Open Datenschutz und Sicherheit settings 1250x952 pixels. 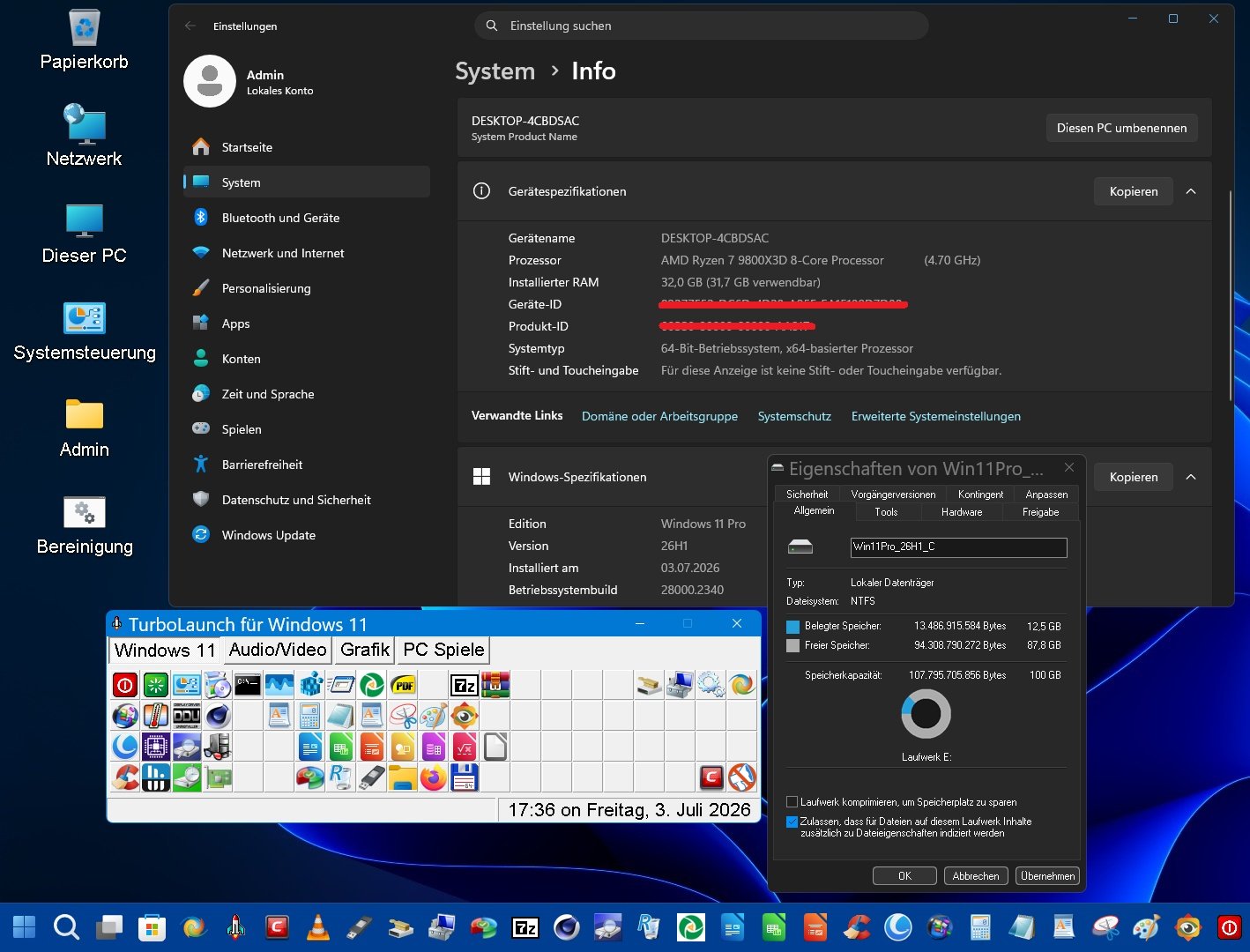pos(307,500)
